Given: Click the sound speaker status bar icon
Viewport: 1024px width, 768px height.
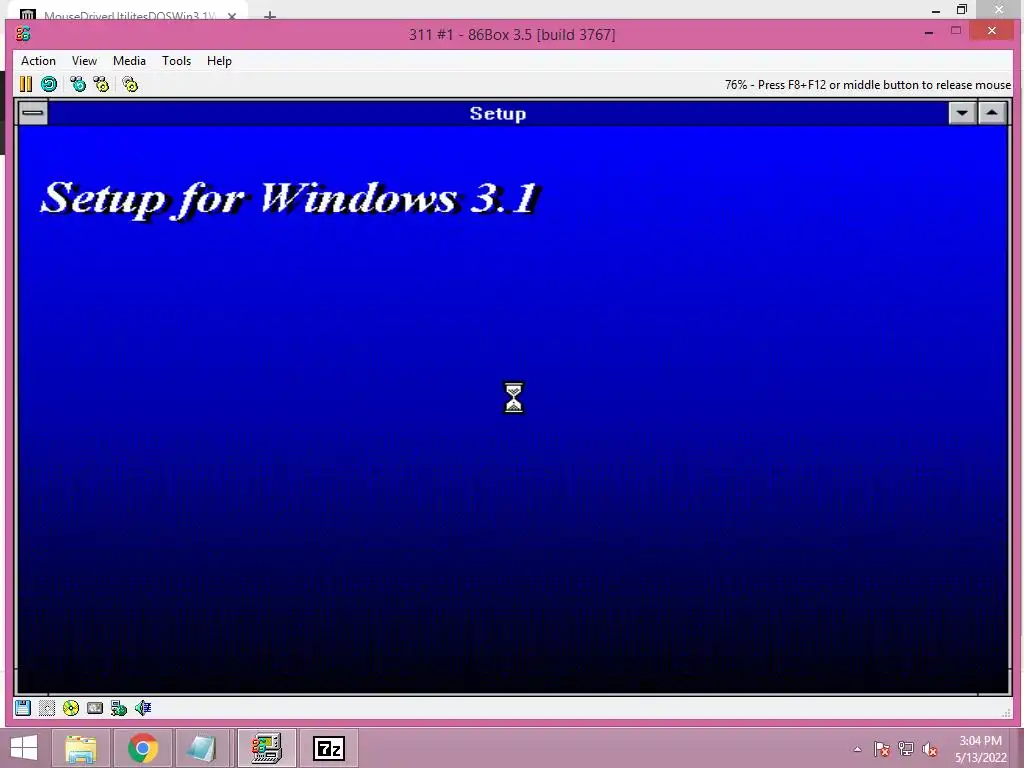Looking at the screenshot, I should pyautogui.click(x=143, y=708).
